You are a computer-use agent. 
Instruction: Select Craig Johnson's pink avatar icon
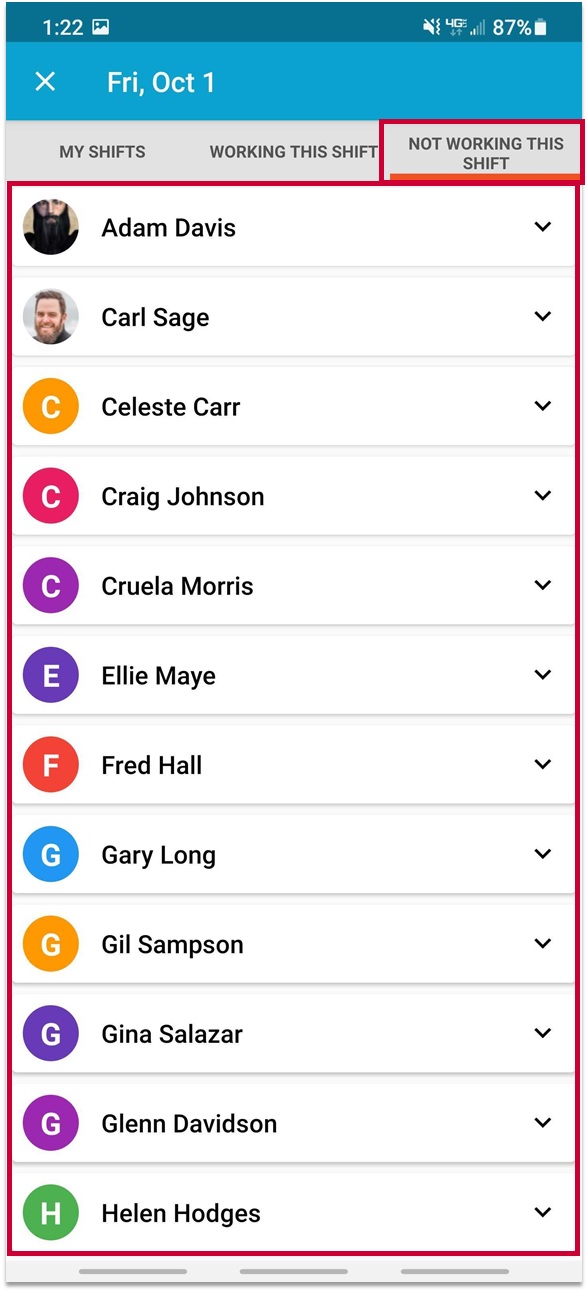click(x=51, y=496)
